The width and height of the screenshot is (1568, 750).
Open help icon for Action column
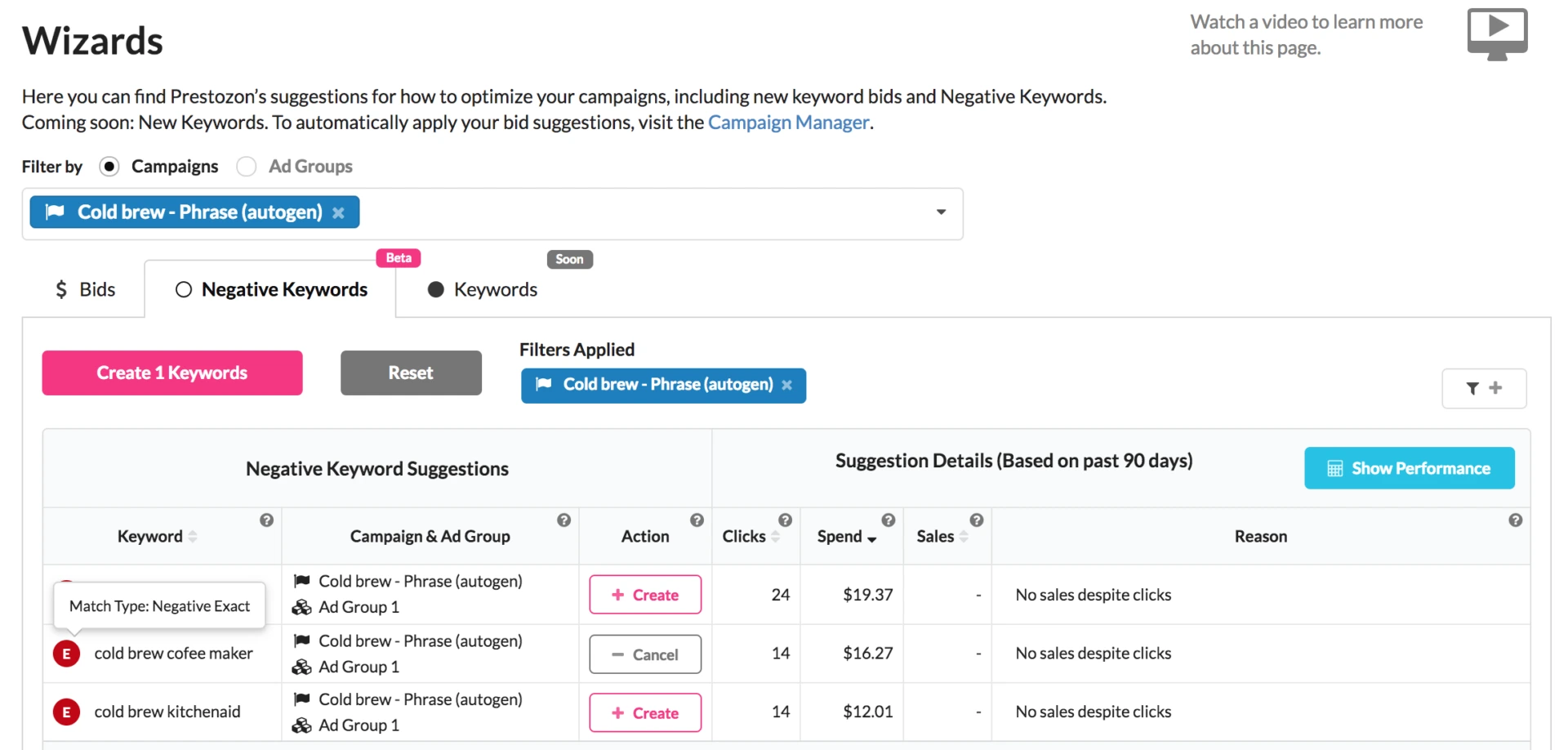(x=697, y=520)
